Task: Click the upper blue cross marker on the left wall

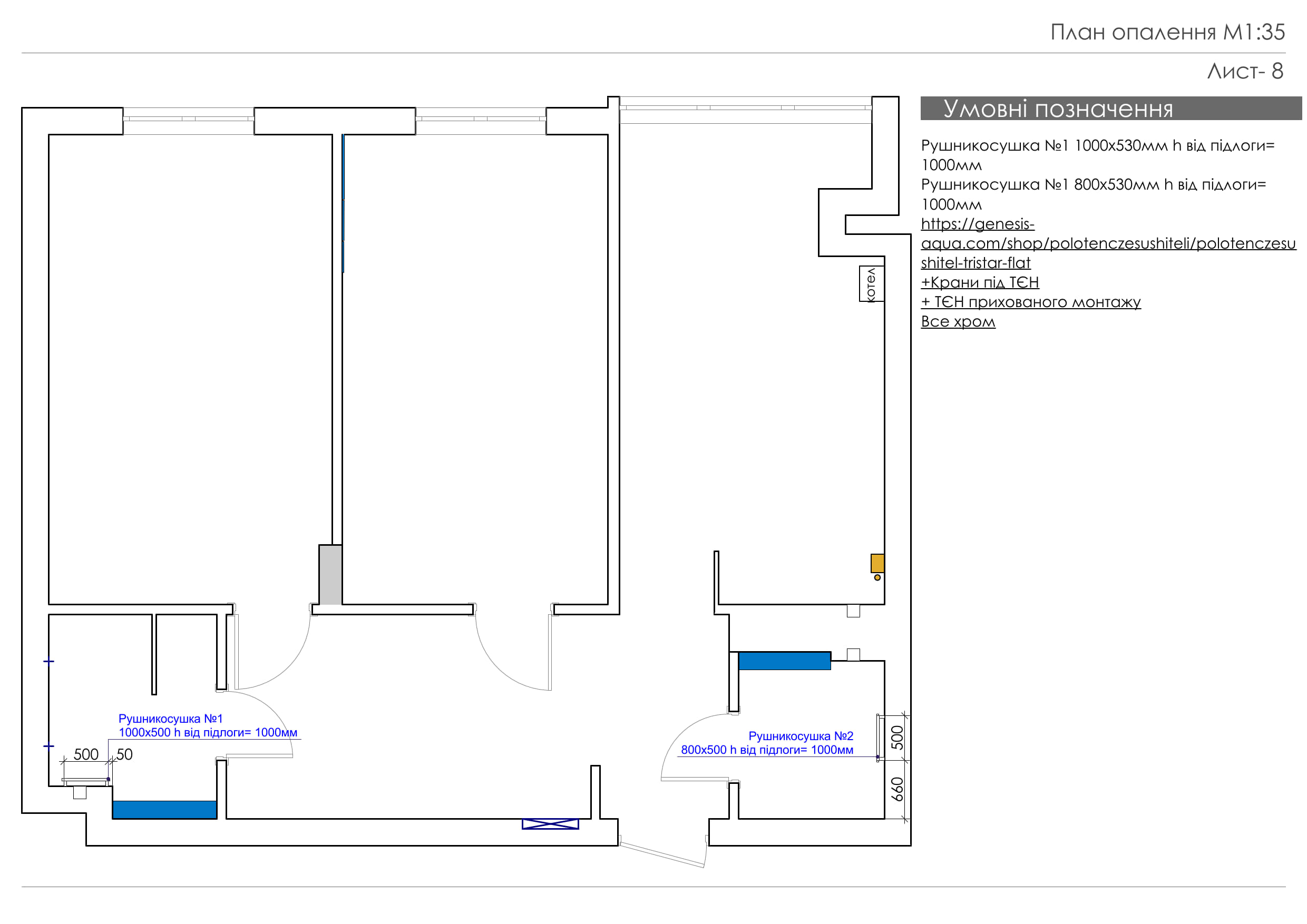Action: click(x=49, y=662)
